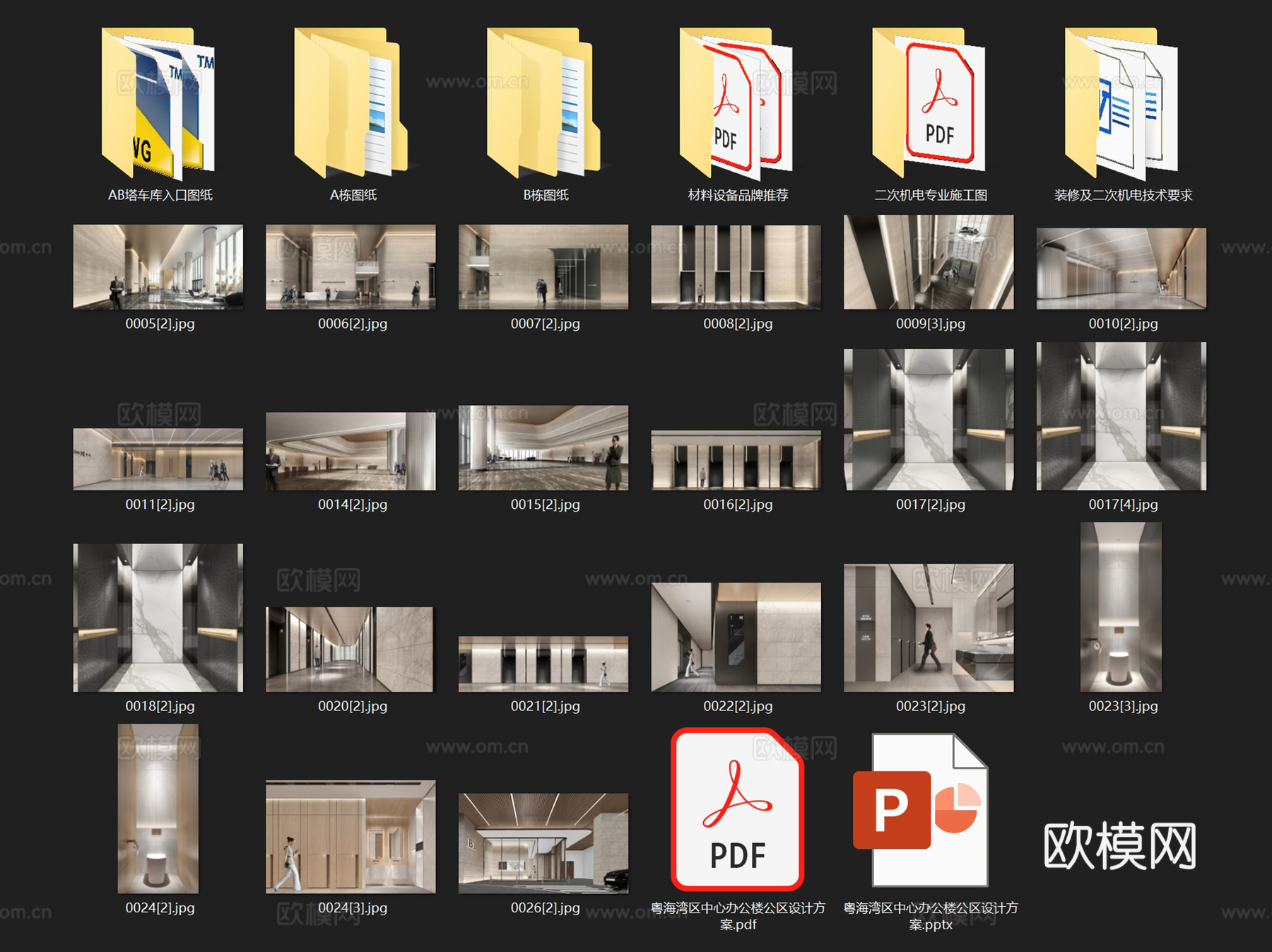1272x952 pixels.
Task: Open the 二次机电专业施工图 folder
Action: [x=929, y=104]
